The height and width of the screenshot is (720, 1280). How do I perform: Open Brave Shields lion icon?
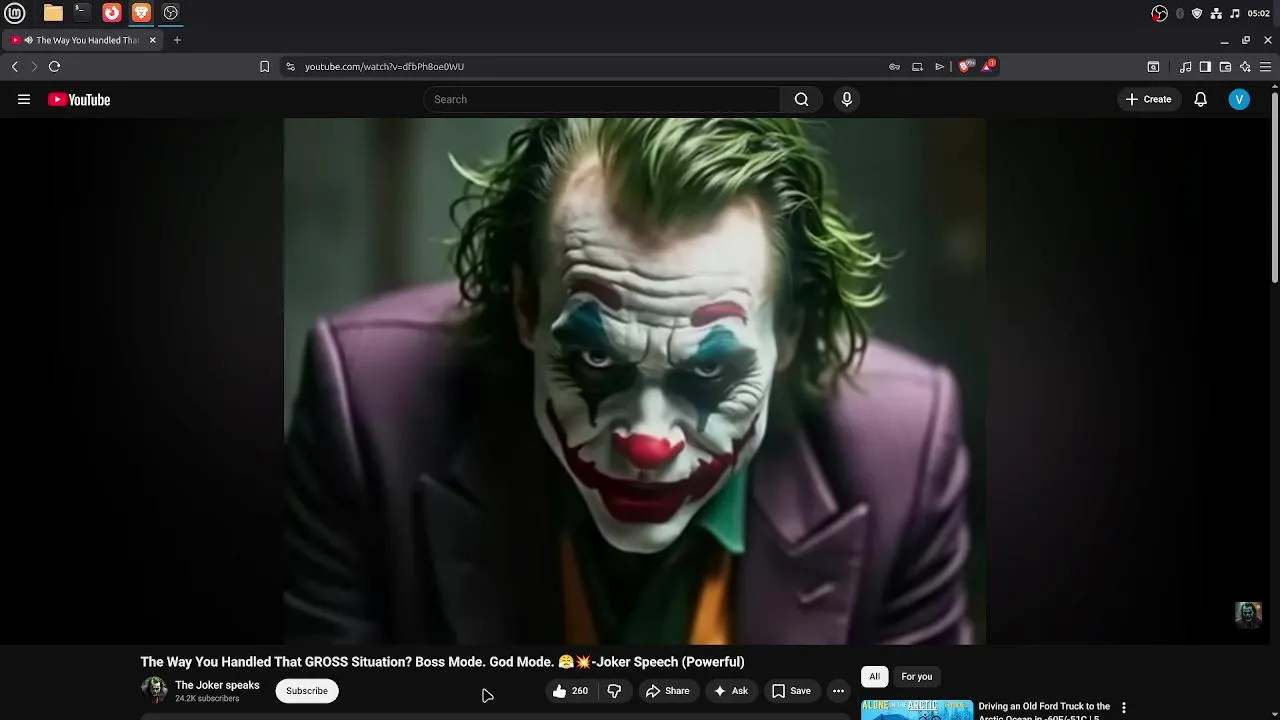[x=965, y=66]
